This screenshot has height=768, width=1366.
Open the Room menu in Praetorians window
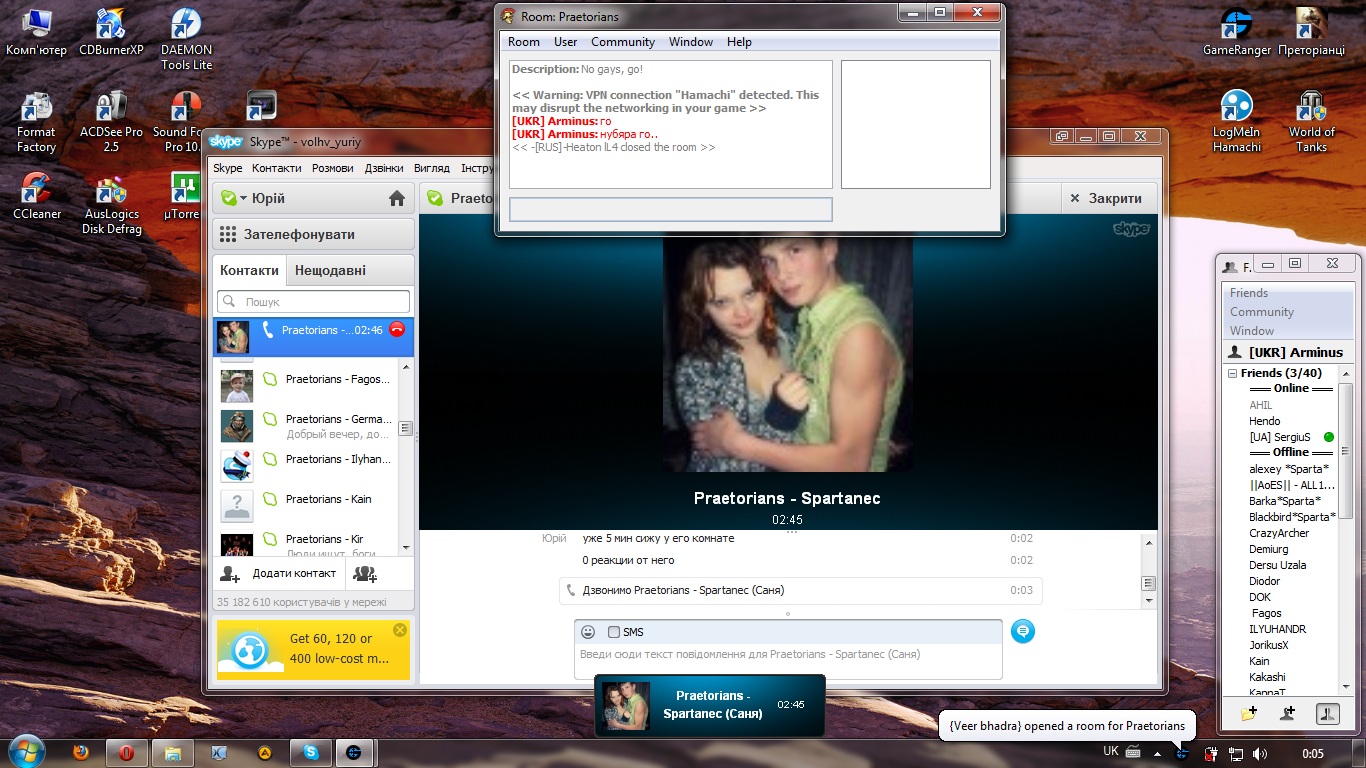pyautogui.click(x=523, y=42)
